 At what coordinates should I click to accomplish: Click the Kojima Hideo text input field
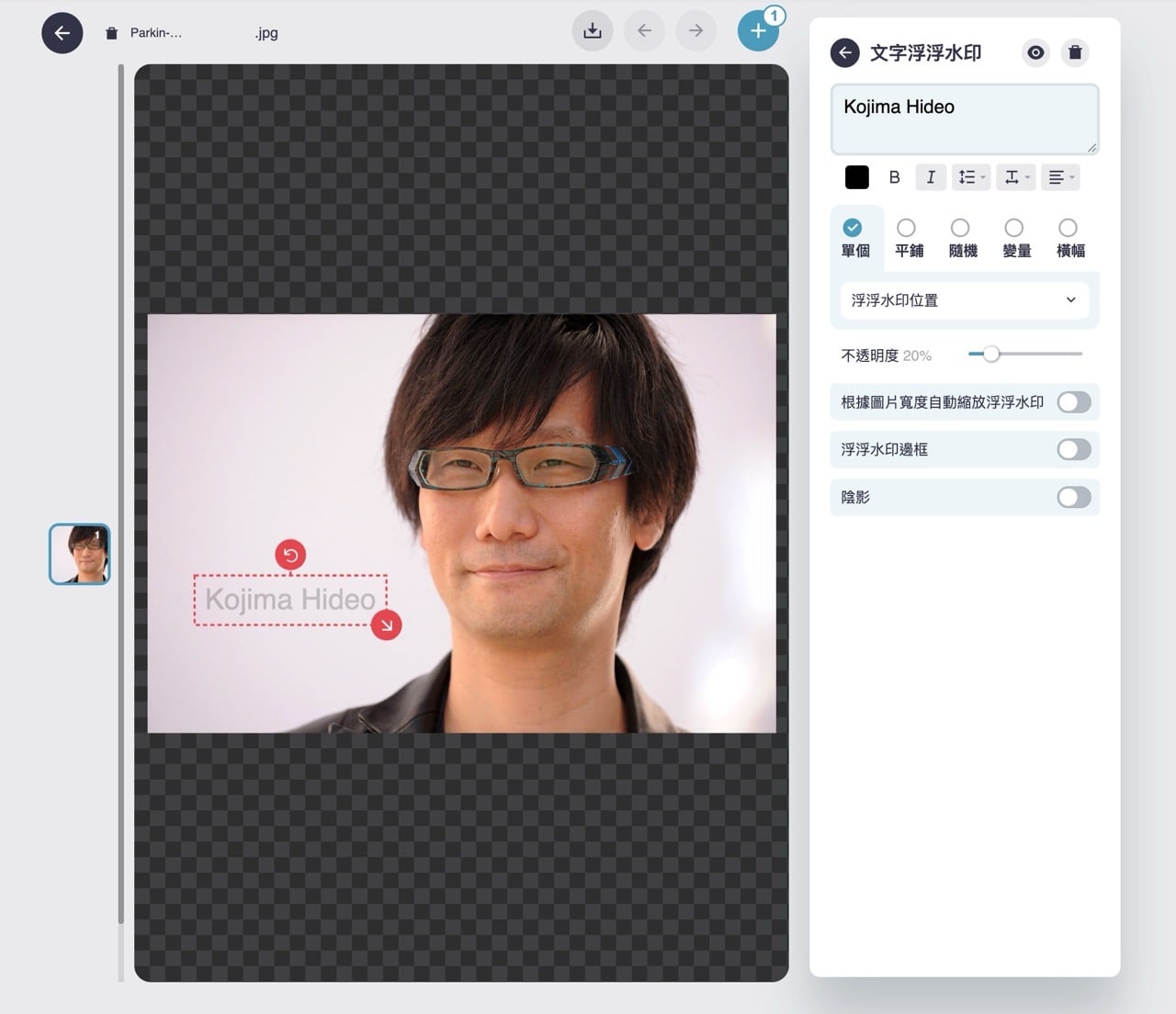pos(964,118)
